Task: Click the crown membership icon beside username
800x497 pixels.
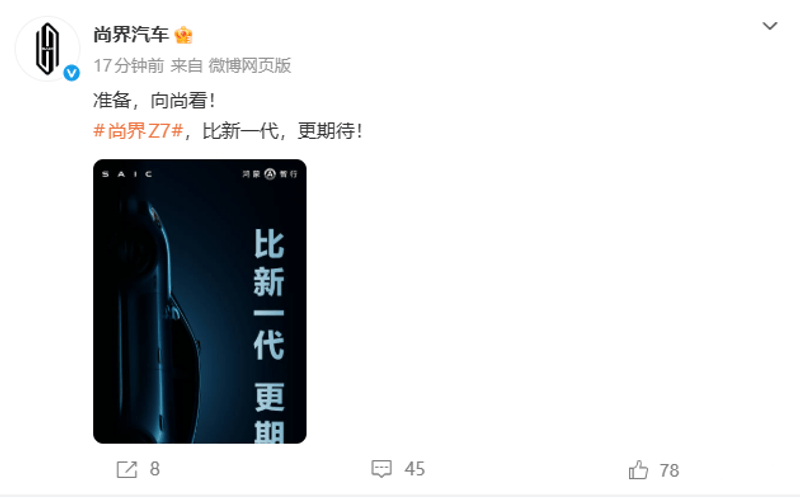Action: pos(183,35)
